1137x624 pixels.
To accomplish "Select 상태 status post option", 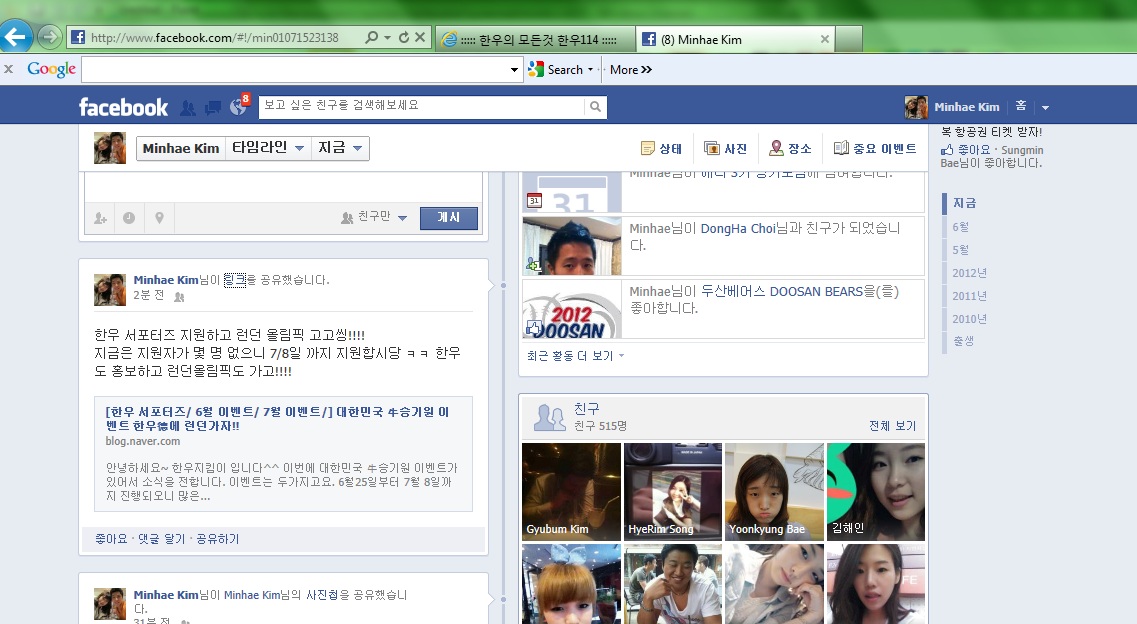I will 661,149.
